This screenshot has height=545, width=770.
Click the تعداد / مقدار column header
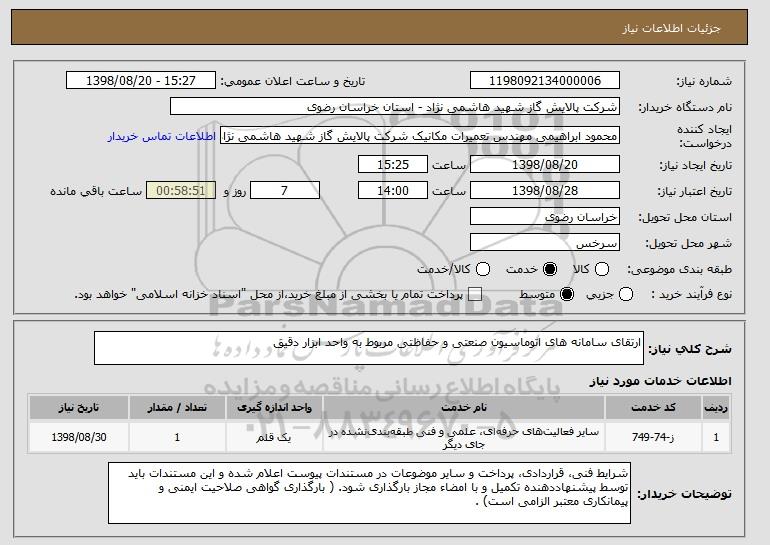pos(177,408)
